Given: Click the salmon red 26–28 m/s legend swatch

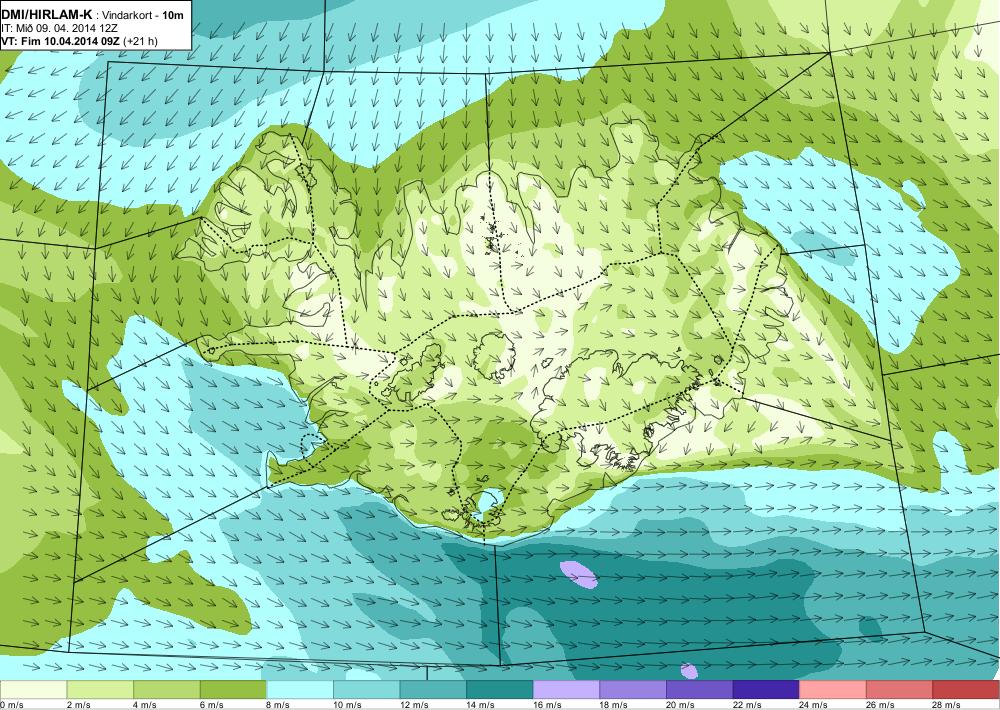Looking at the screenshot, I should 899,690.
